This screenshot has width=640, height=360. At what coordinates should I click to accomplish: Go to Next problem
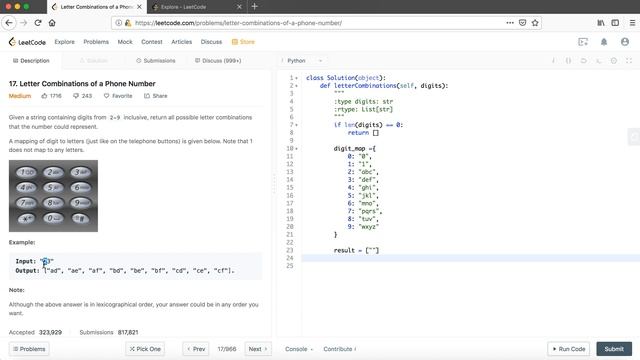[x=258, y=349]
